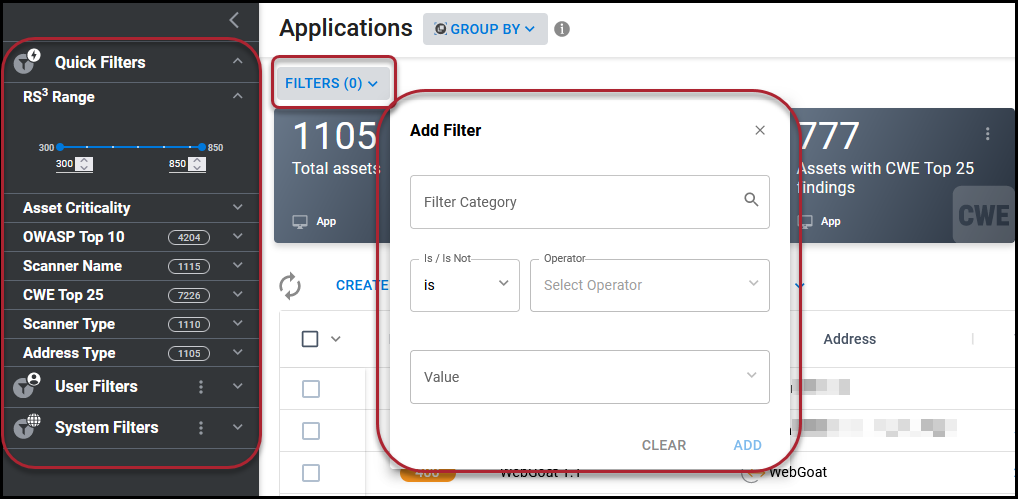
Task: Collapse the sidebar with the left chevron
Action: coord(234,20)
